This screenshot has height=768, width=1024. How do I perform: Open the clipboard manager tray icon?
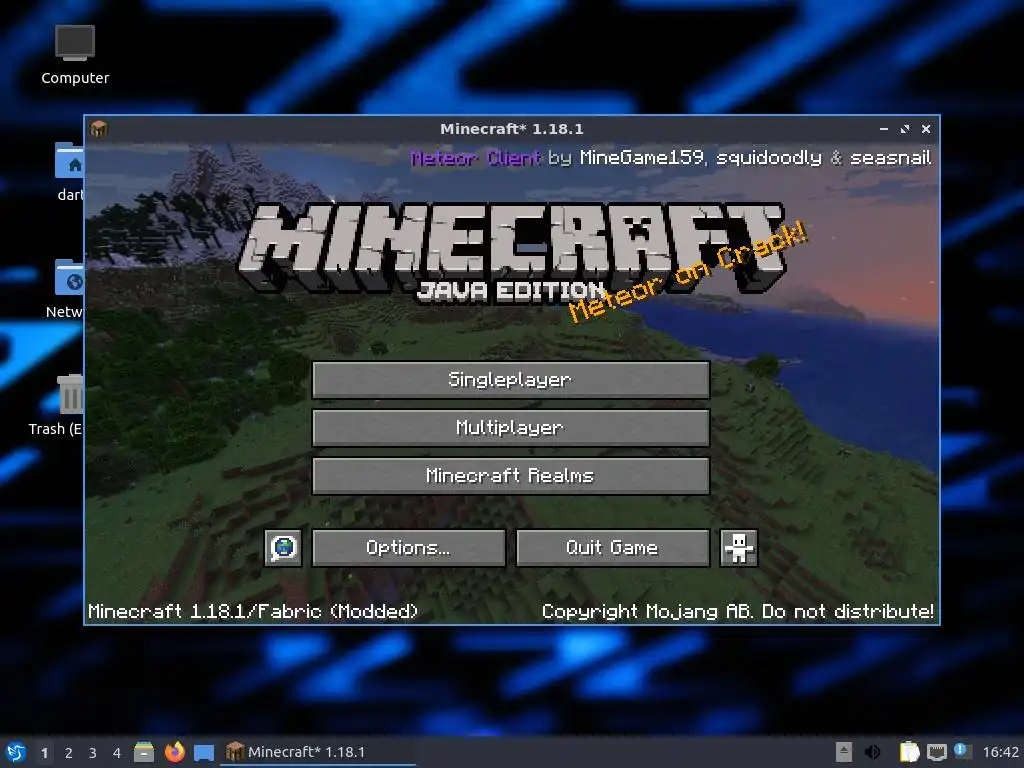point(909,752)
